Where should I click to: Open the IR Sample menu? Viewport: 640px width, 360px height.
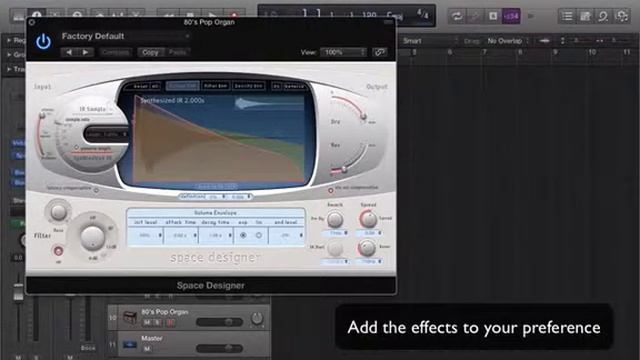[x=94, y=109]
